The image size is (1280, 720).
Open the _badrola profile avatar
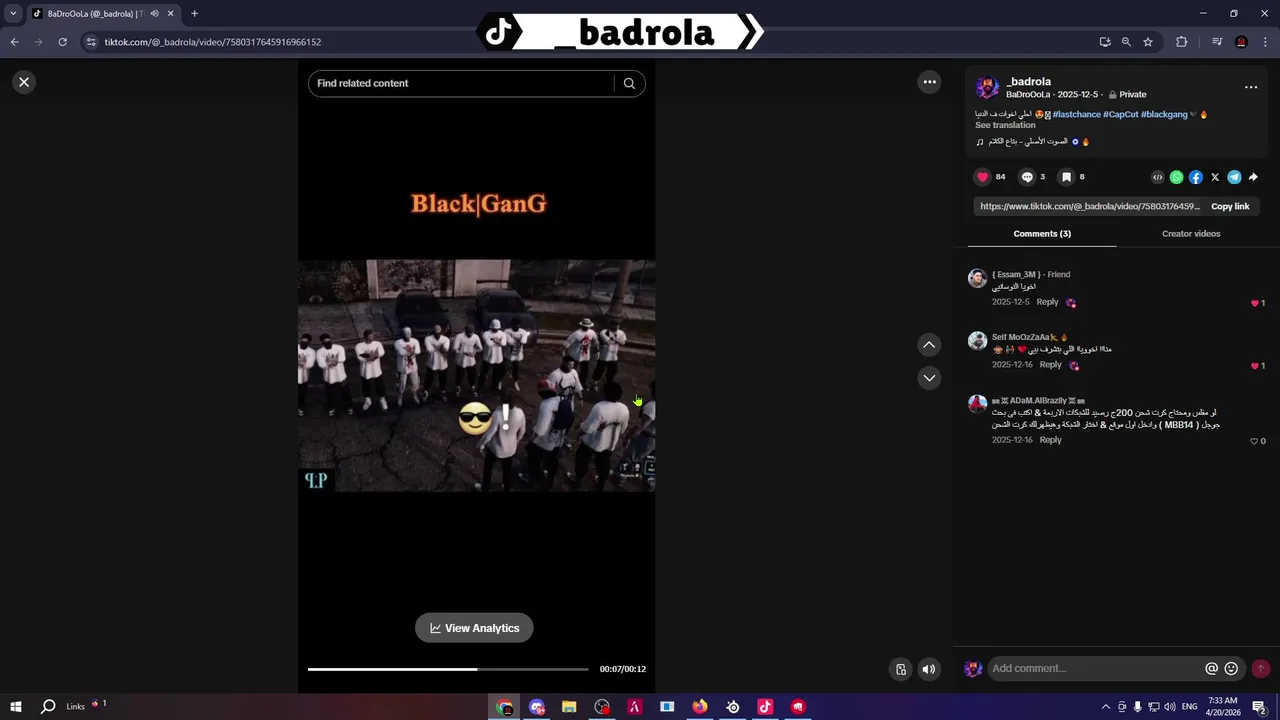click(x=987, y=88)
